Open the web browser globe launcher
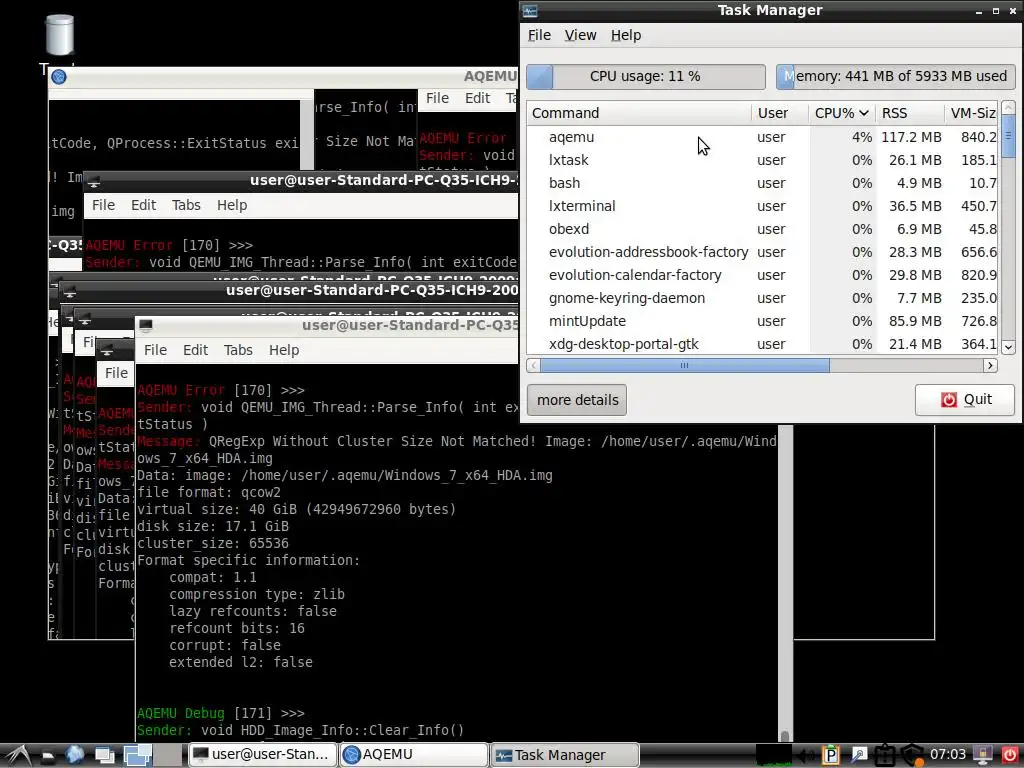 [x=74, y=755]
